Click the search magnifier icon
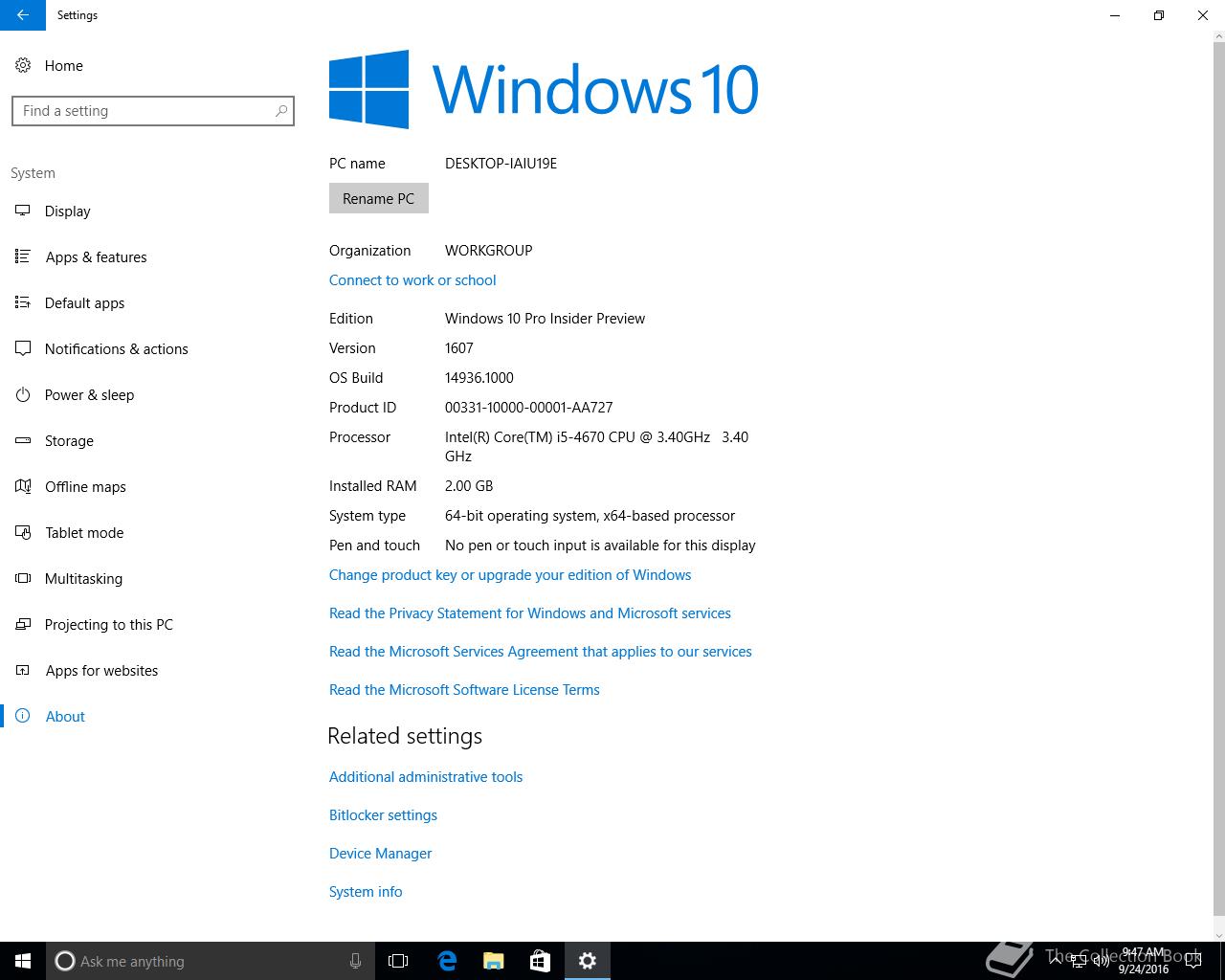Viewport: 1225px width, 980px height. (281, 111)
